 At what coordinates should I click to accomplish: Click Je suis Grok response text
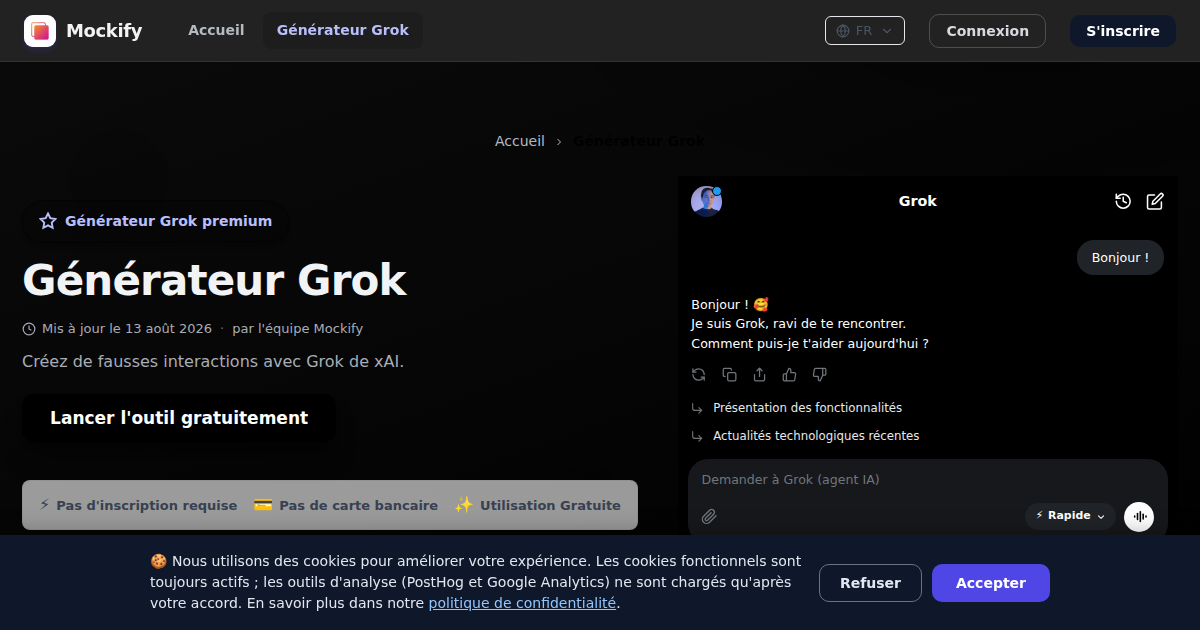pos(799,324)
